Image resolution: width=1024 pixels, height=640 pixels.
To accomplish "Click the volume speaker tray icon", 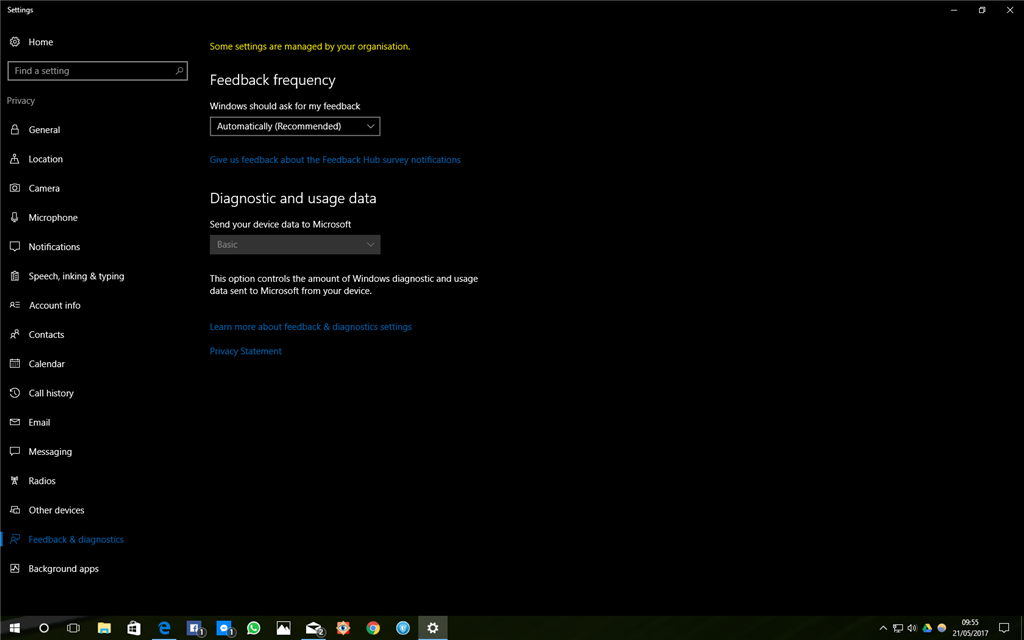I will coord(912,628).
